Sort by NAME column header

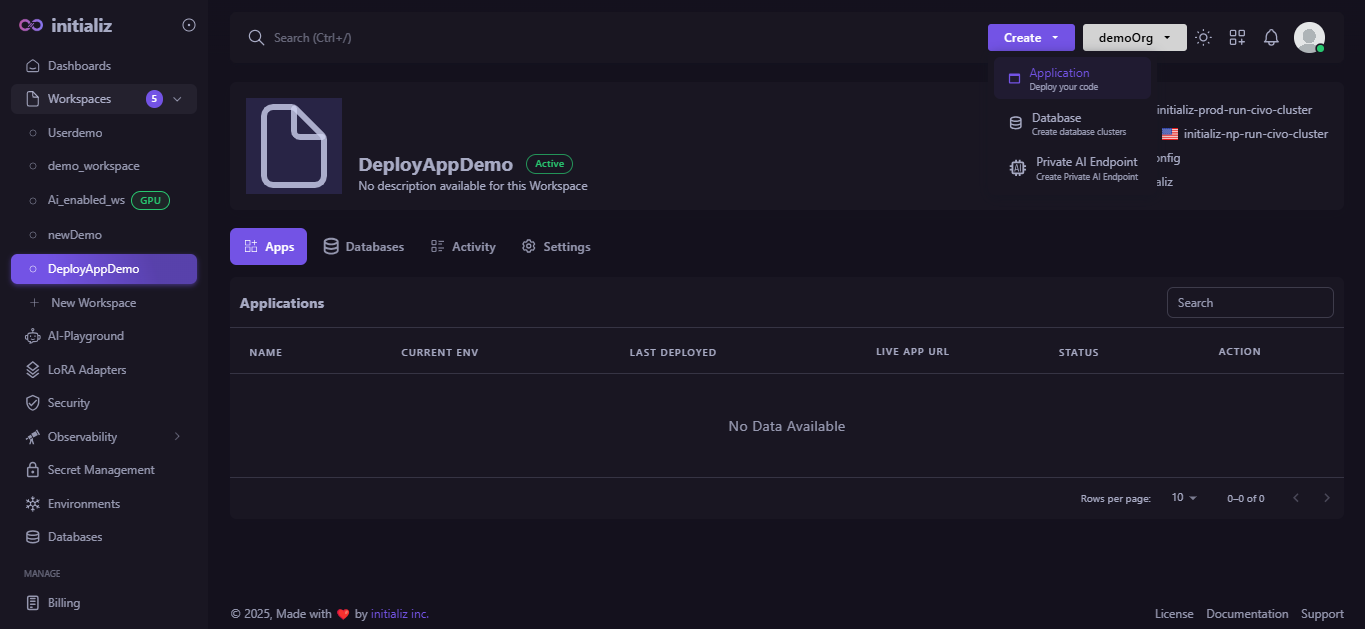266,352
